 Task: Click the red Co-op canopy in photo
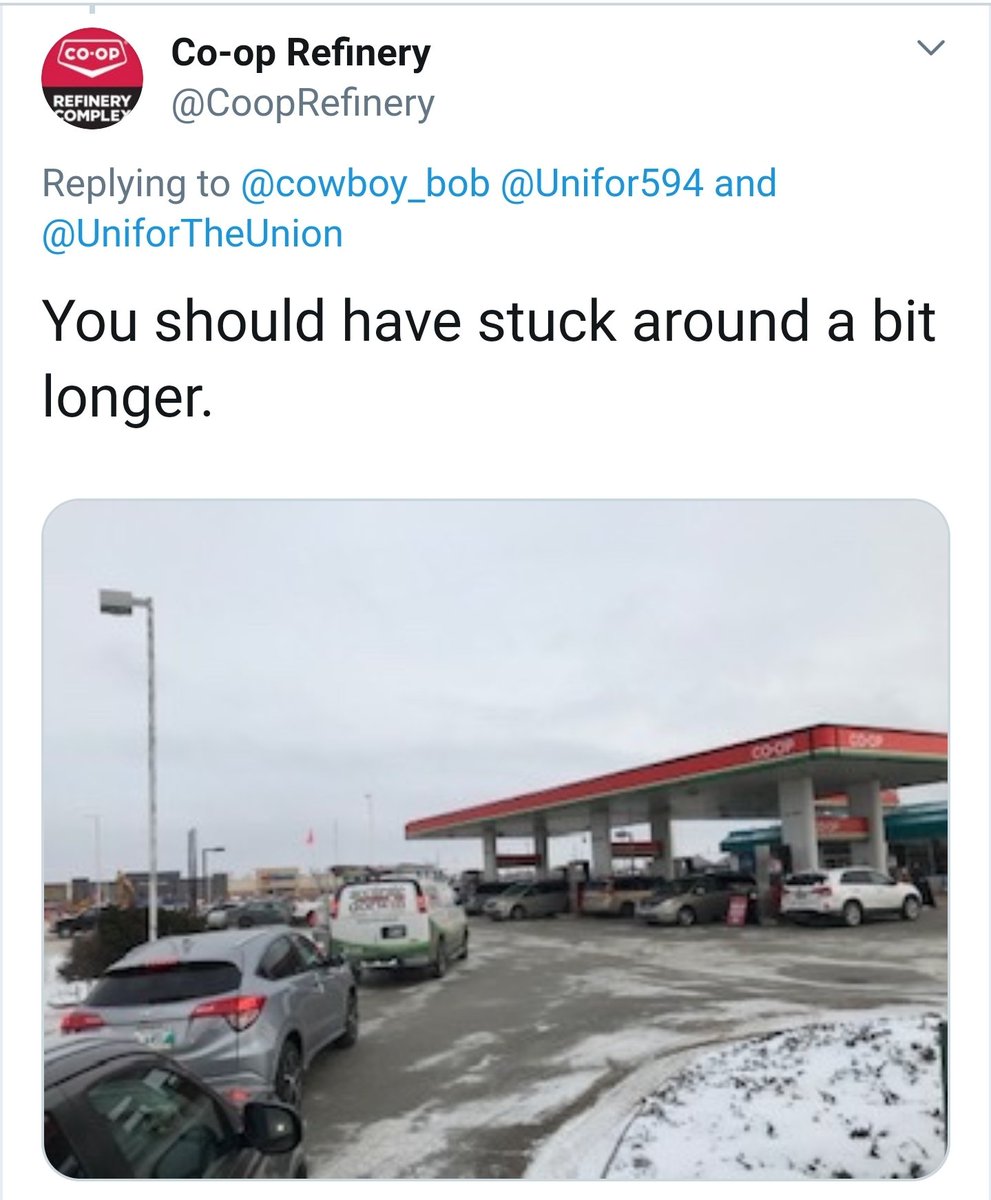tap(677, 779)
